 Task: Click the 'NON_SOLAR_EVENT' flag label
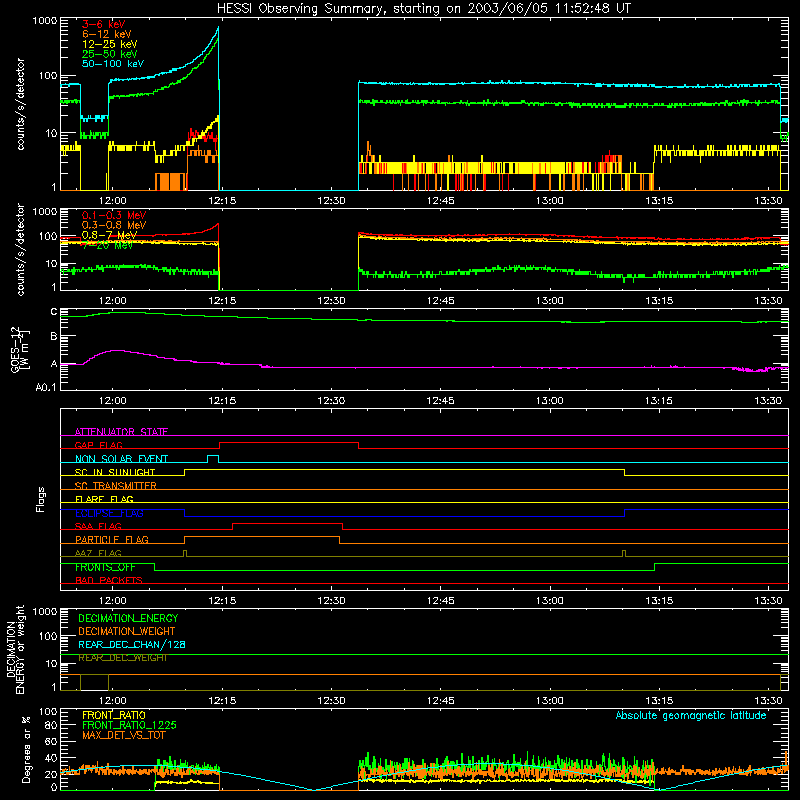click(121, 459)
